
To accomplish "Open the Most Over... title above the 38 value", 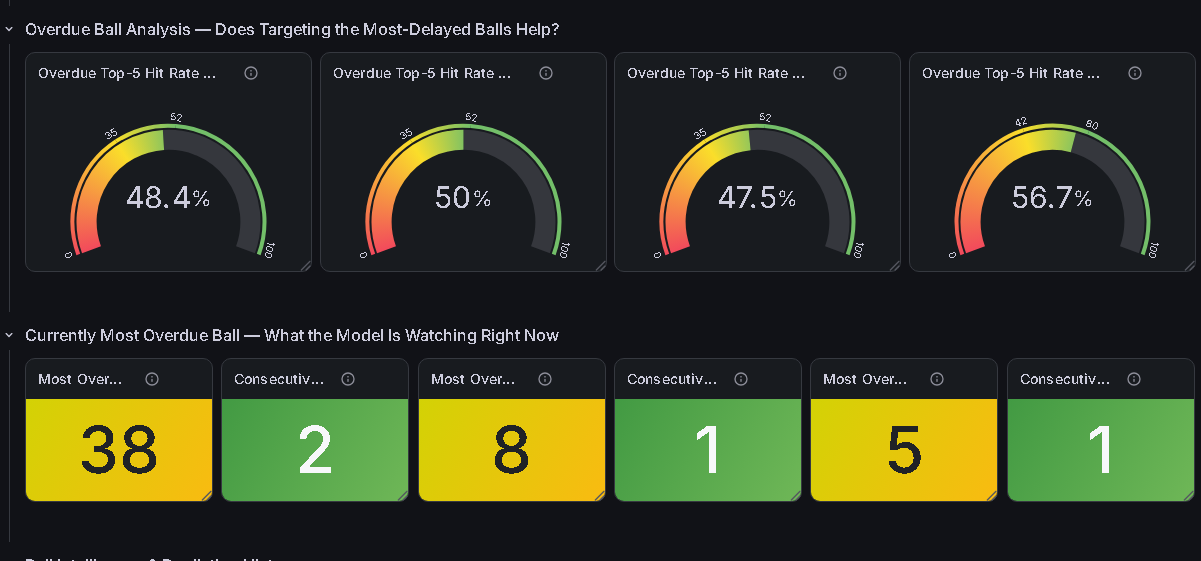I will tap(80, 379).
